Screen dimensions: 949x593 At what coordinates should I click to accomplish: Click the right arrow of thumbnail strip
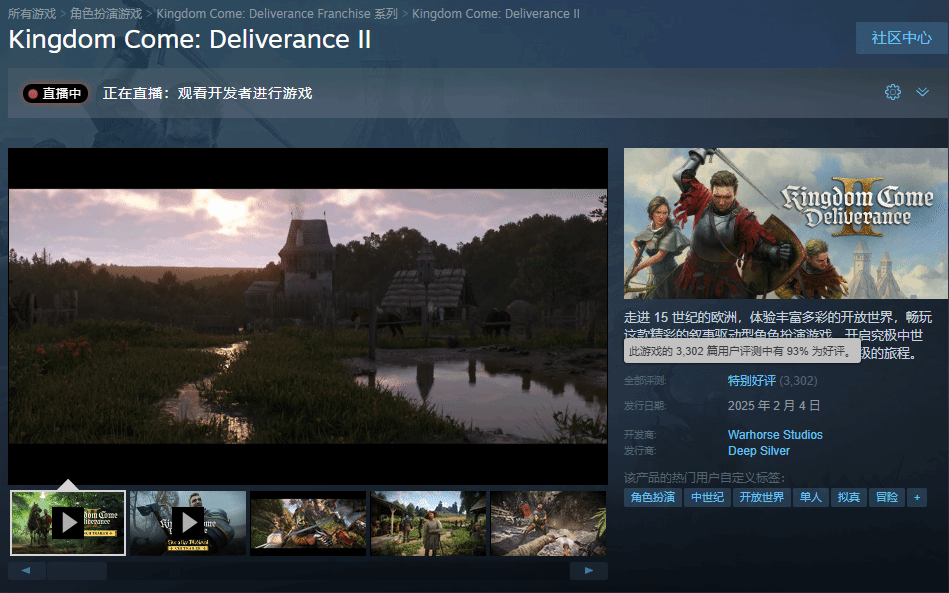tap(588, 571)
